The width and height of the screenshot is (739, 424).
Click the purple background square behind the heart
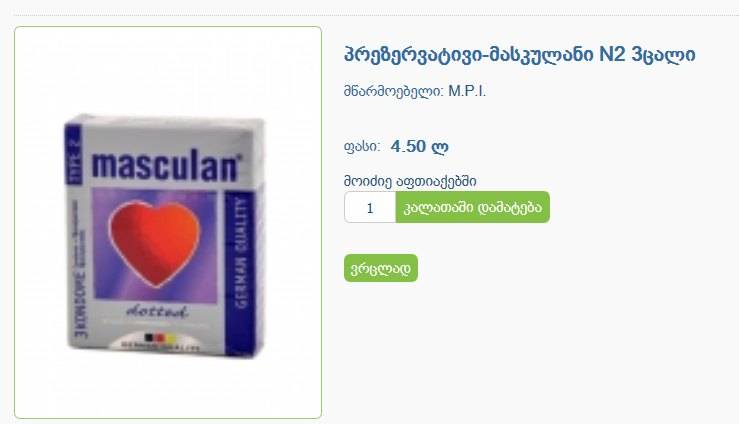(x=155, y=245)
